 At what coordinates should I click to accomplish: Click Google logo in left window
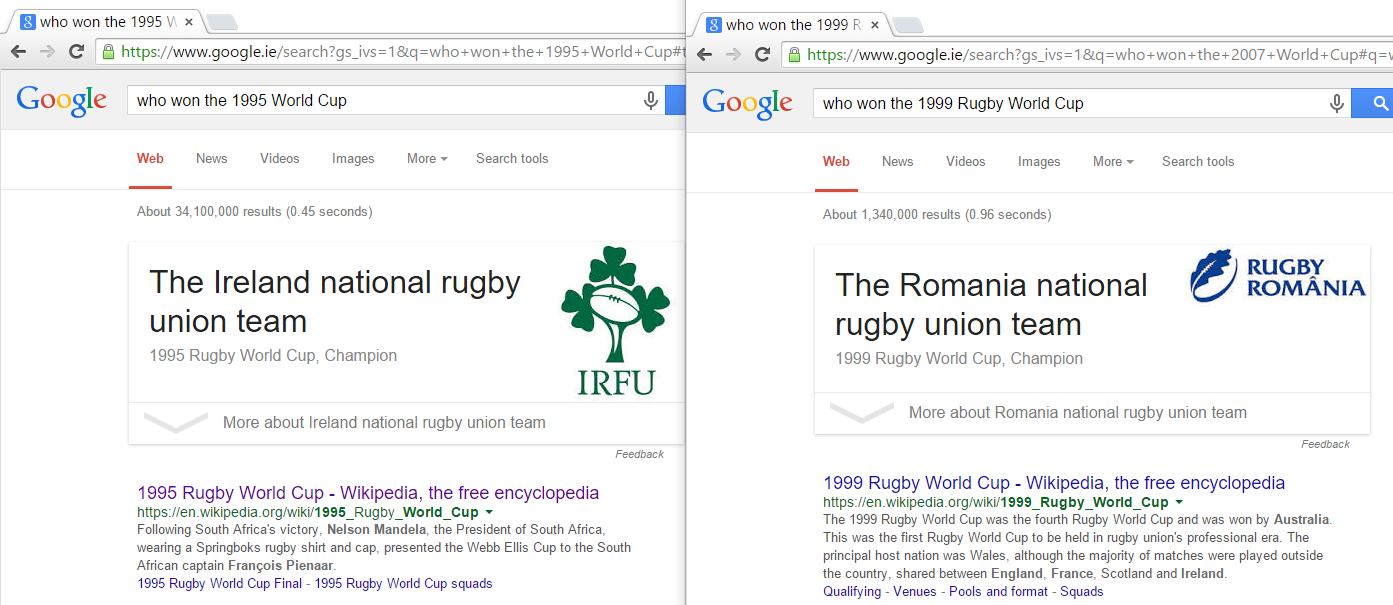tap(61, 99)
